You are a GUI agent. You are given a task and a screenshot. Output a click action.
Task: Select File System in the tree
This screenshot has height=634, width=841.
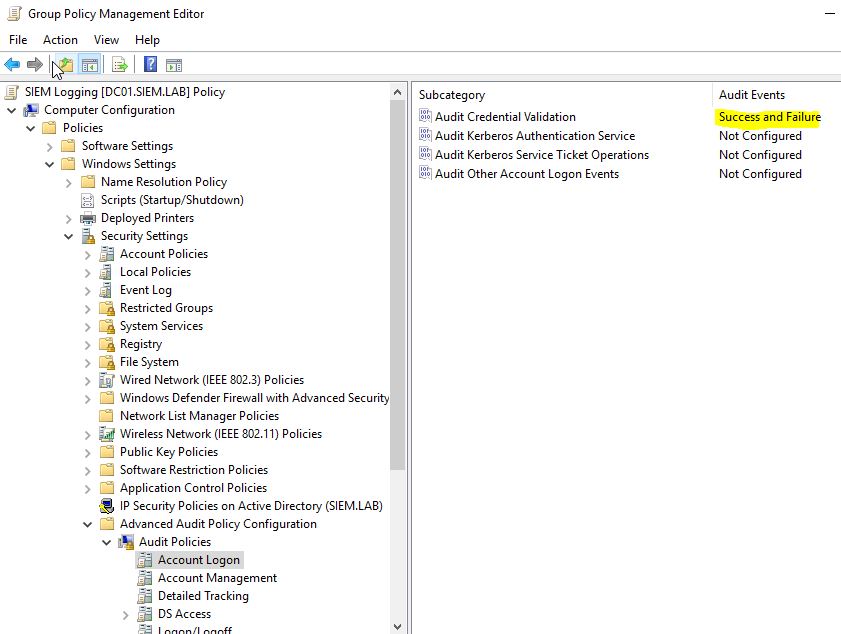coord(149,362)
